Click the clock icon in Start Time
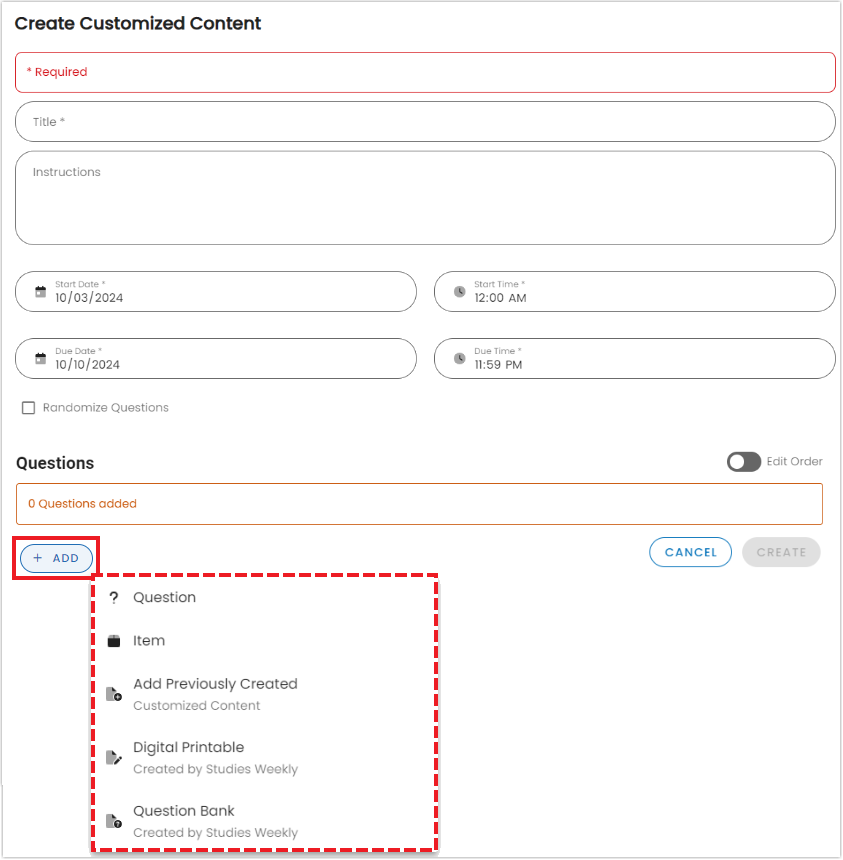This screenshot has height=860, width=843. 459,292
